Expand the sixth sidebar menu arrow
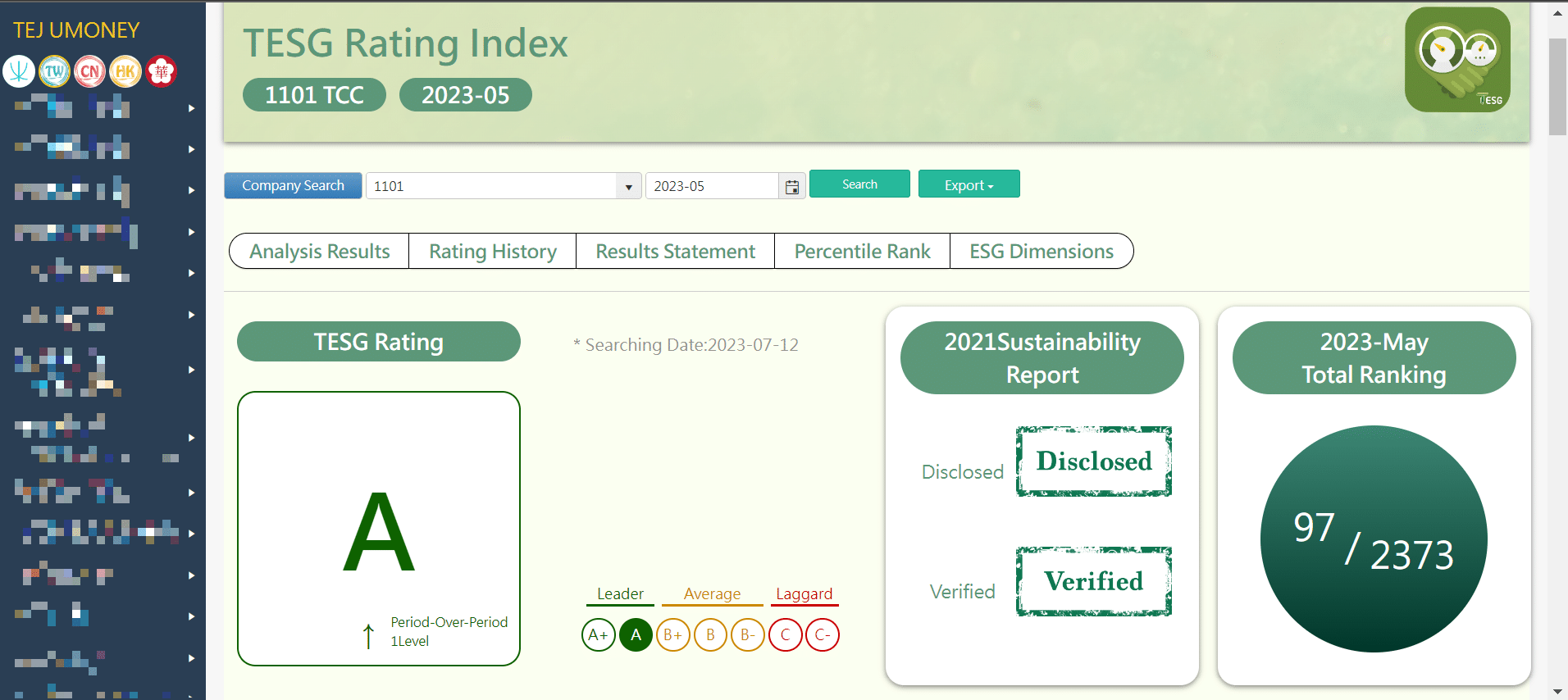This screenshot has height=700, width=1568. pos(191,315)
